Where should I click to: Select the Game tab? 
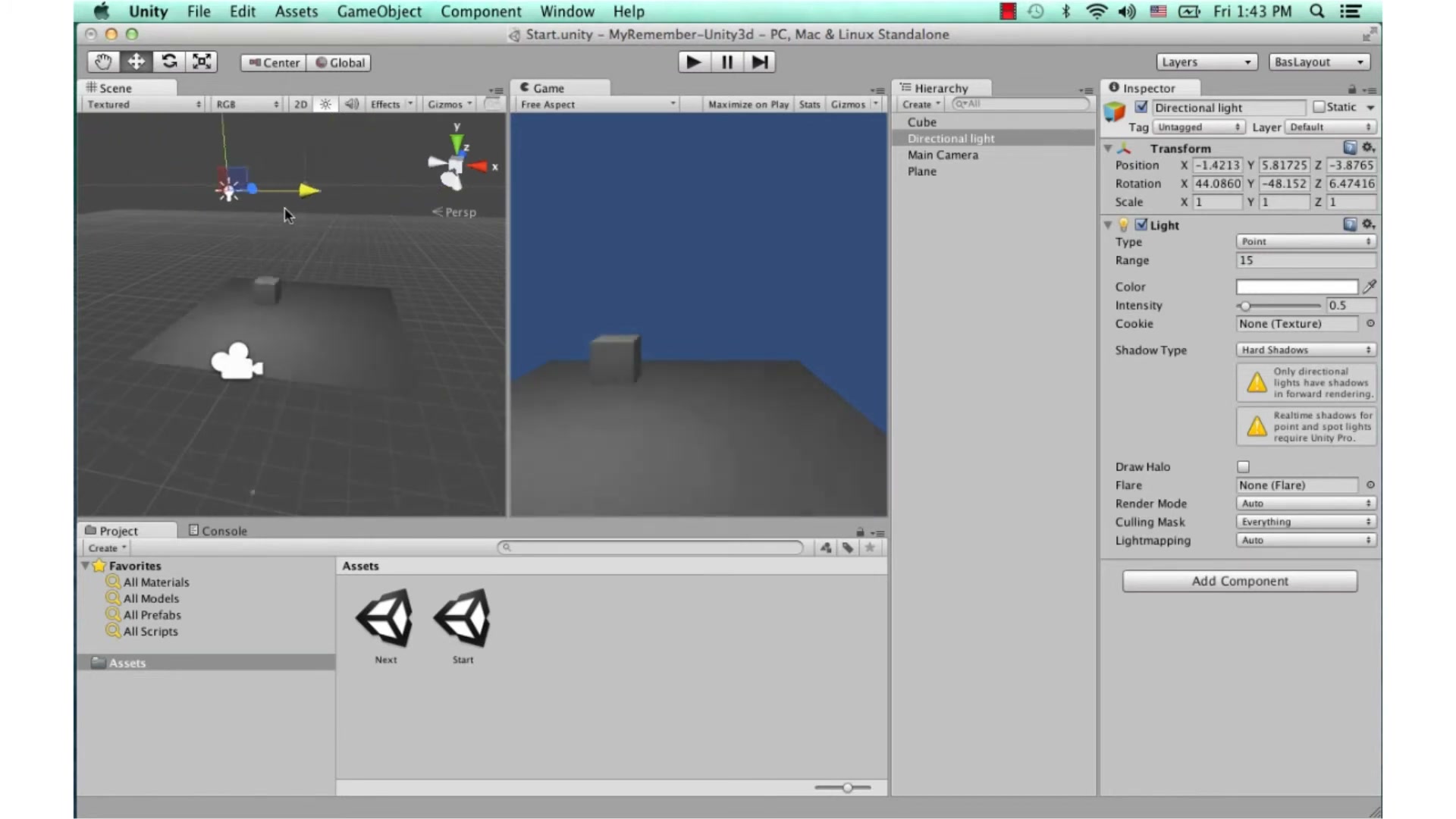tap(560, 88)
